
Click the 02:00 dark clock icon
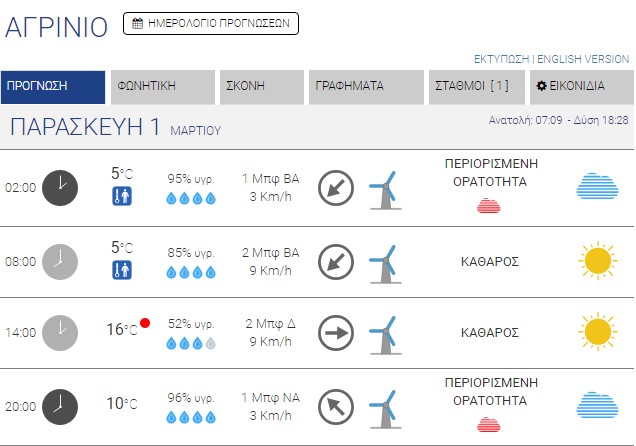click(x=60, y=187)
